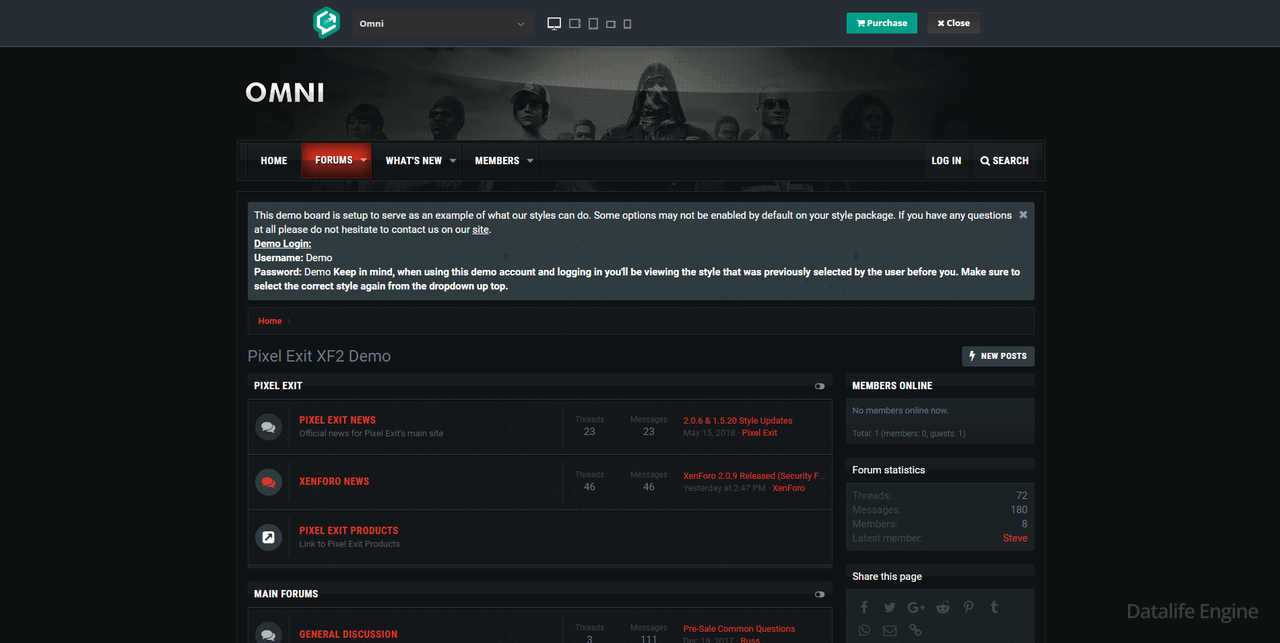Click the green Purchase button
1280x643 pixels.
[x=882, y=23]
